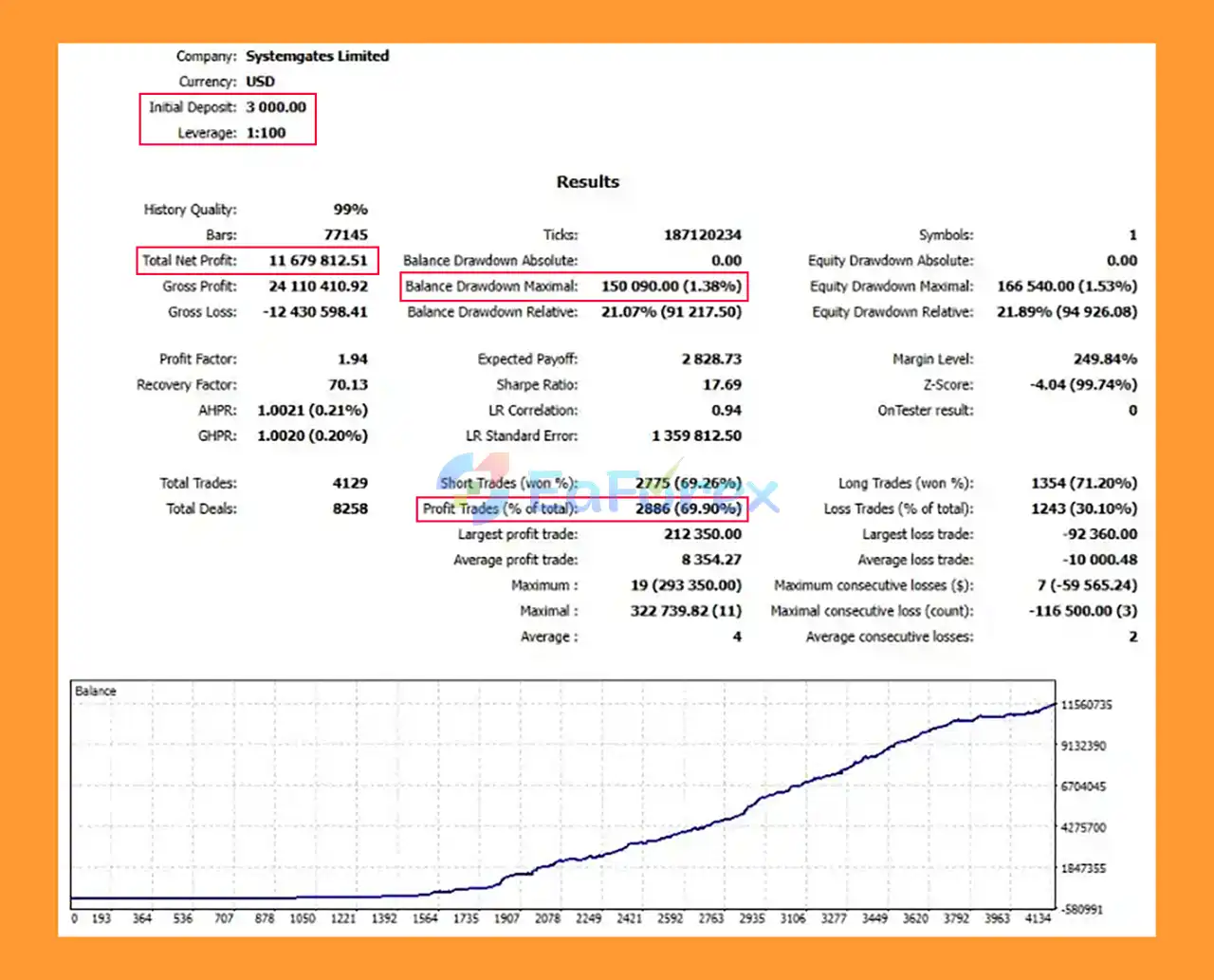Click the Gross Loss value

click(x=315, y=312)
